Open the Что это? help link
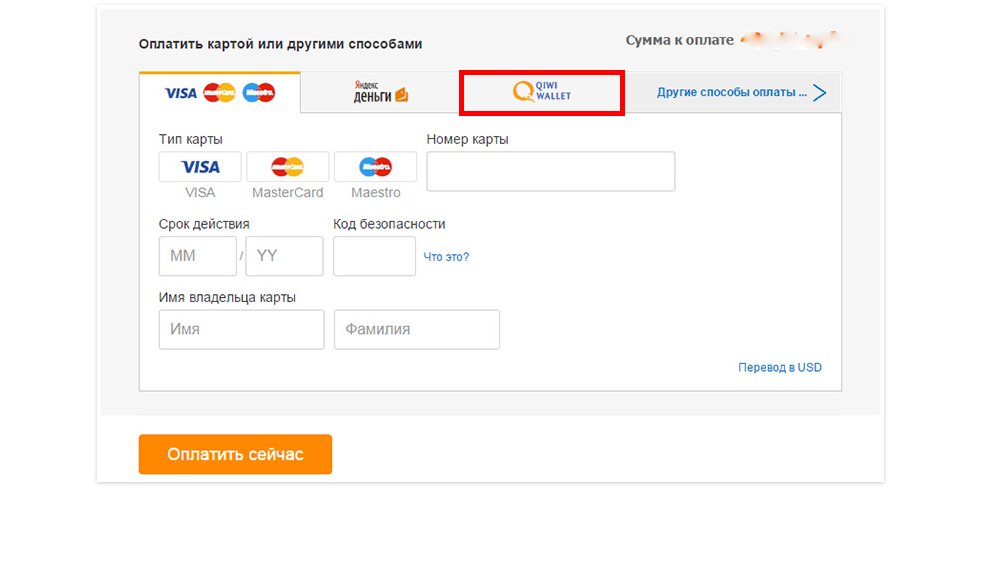Screen dimensions: 990x561 (x=446, y=257)
